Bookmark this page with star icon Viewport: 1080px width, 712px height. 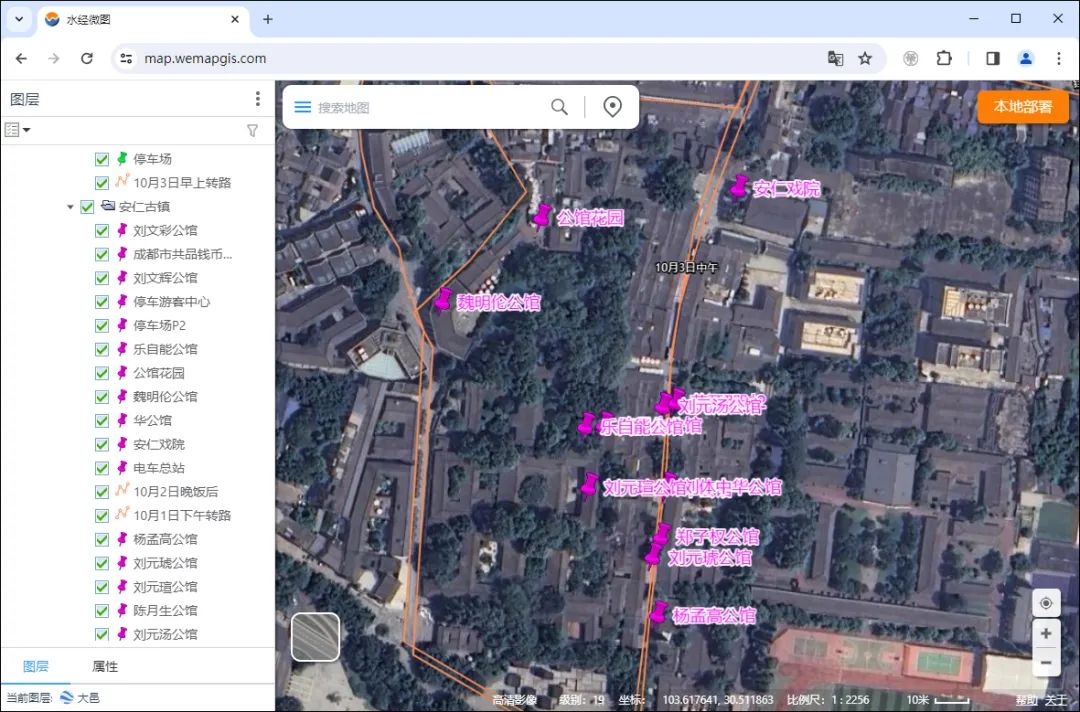(x=865, y=59)
